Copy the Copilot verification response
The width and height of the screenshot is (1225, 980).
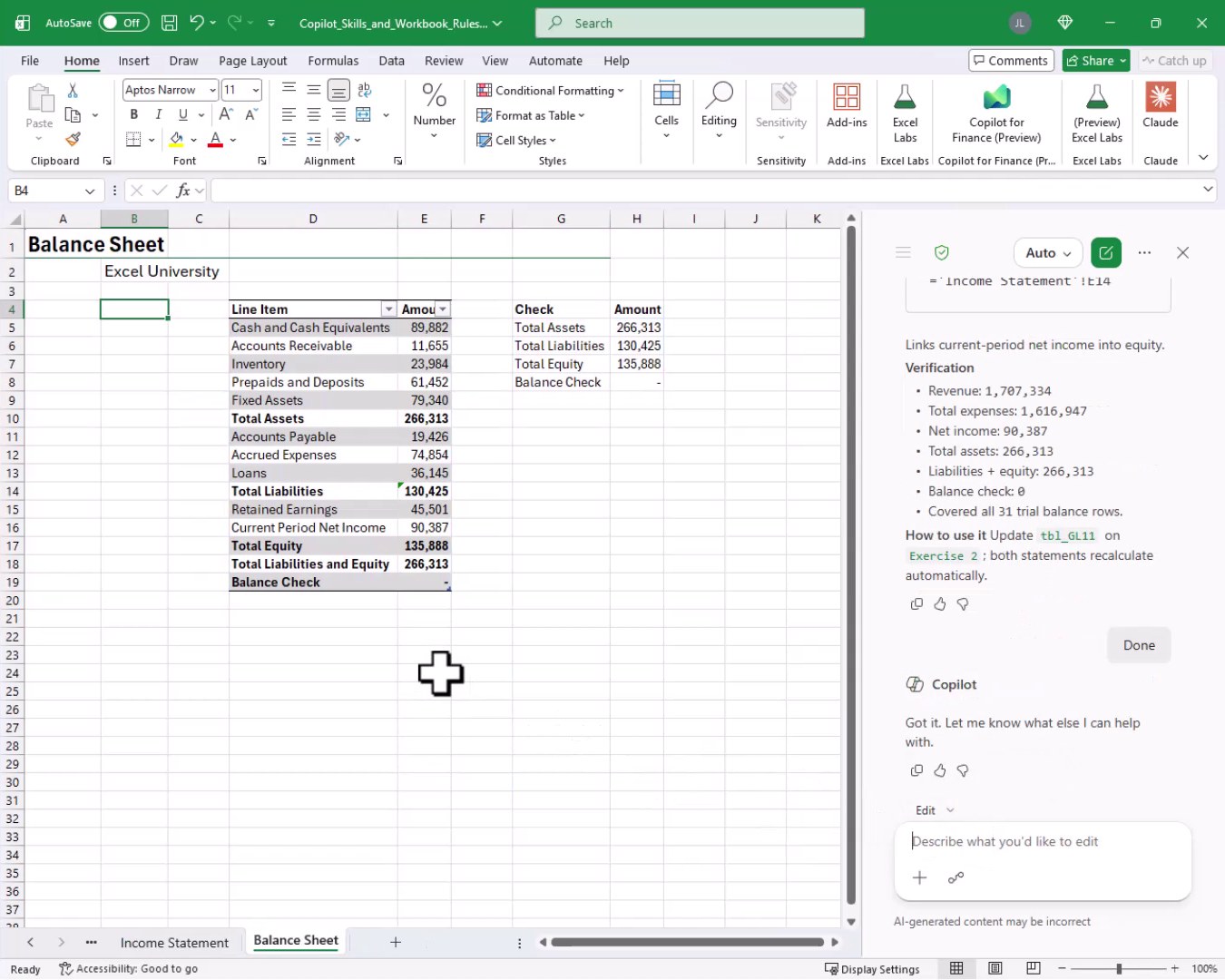916,604
